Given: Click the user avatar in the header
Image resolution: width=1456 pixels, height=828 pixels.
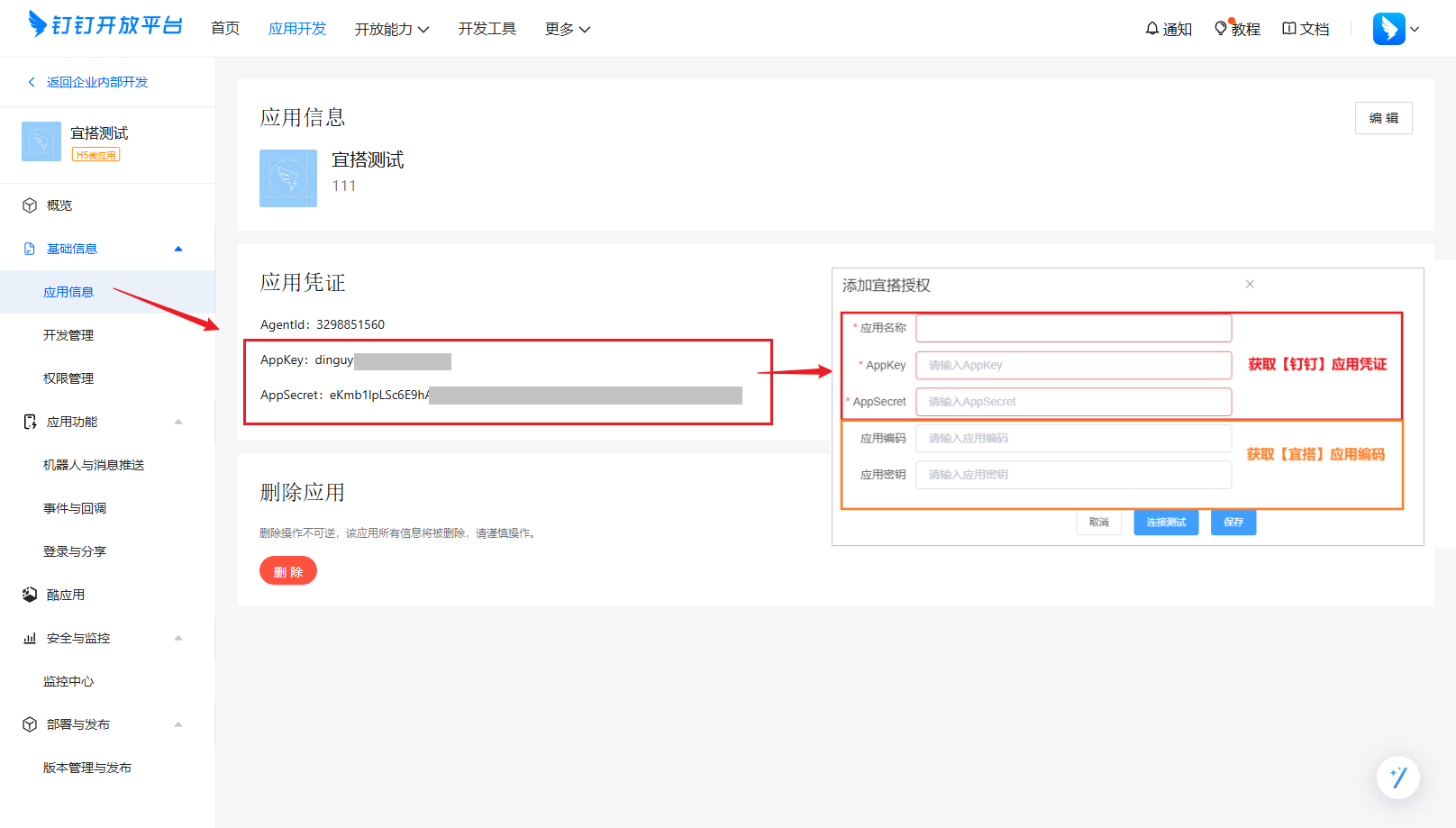Looking at the screenshot, I should pyautogui.click(x=1389, y=29).
